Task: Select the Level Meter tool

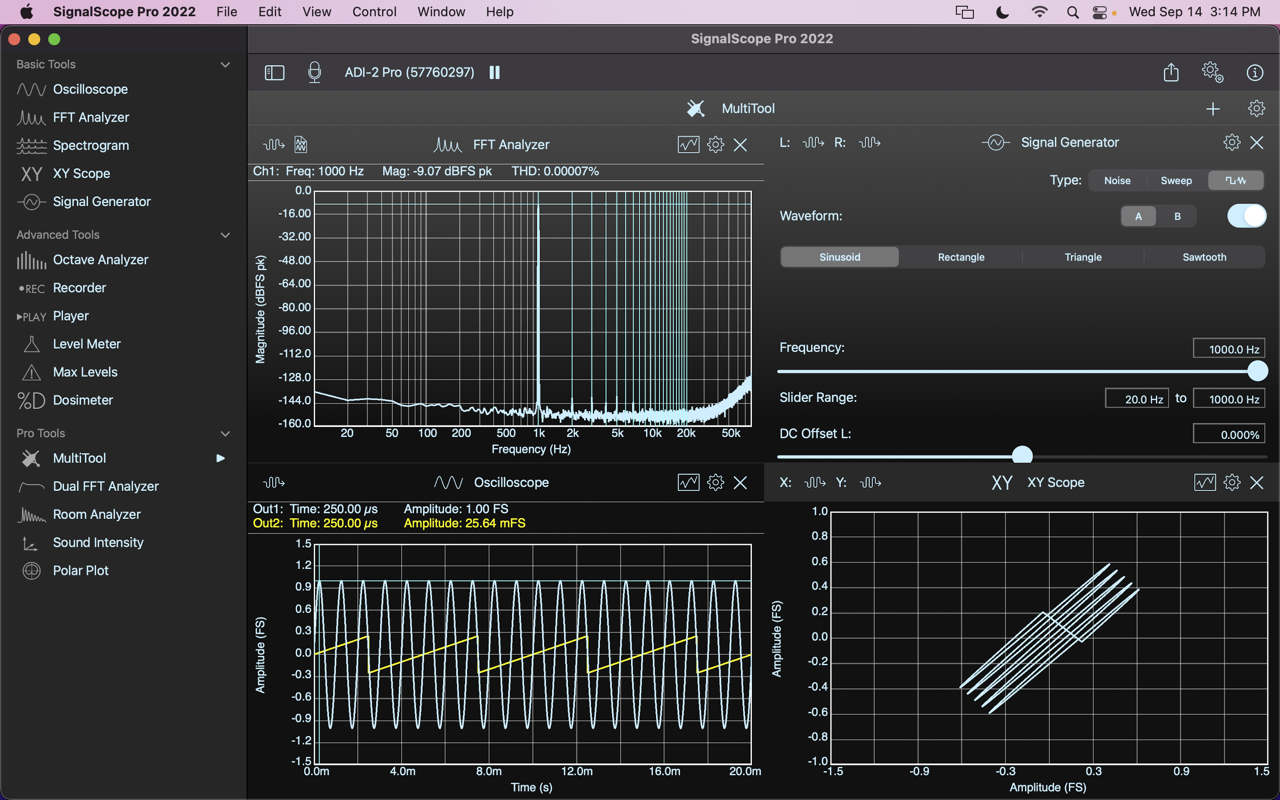Action: pos(86,343)
